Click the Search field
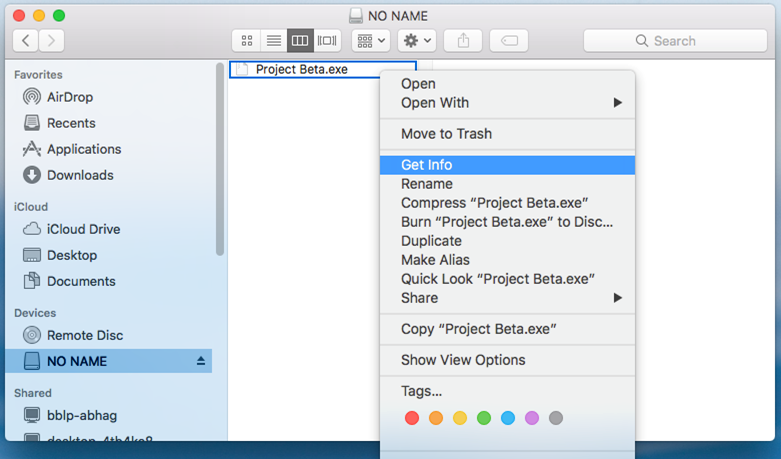The height and width of the screenshot is (459, 781). point(675,41)
